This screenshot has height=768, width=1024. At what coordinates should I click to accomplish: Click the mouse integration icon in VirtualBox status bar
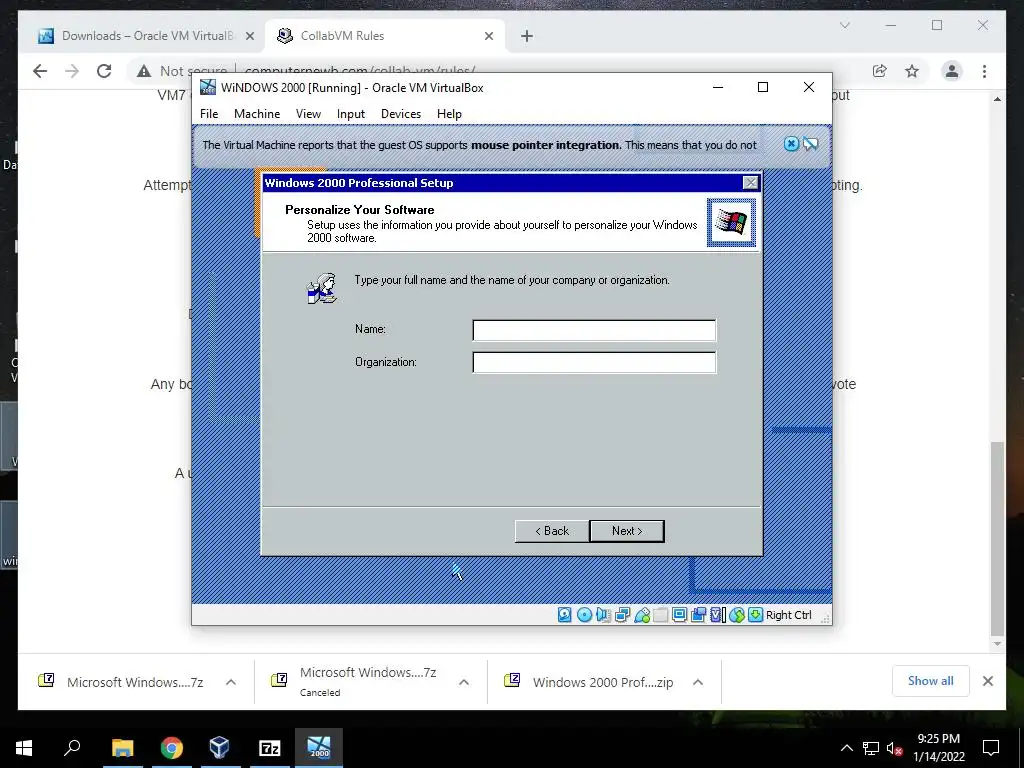tap(737, 615)
